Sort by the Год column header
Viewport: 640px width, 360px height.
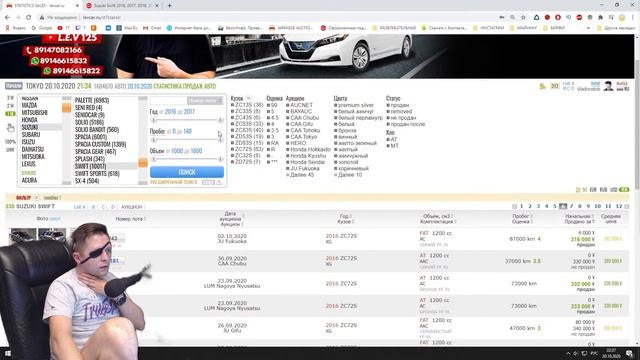[345, 216]
